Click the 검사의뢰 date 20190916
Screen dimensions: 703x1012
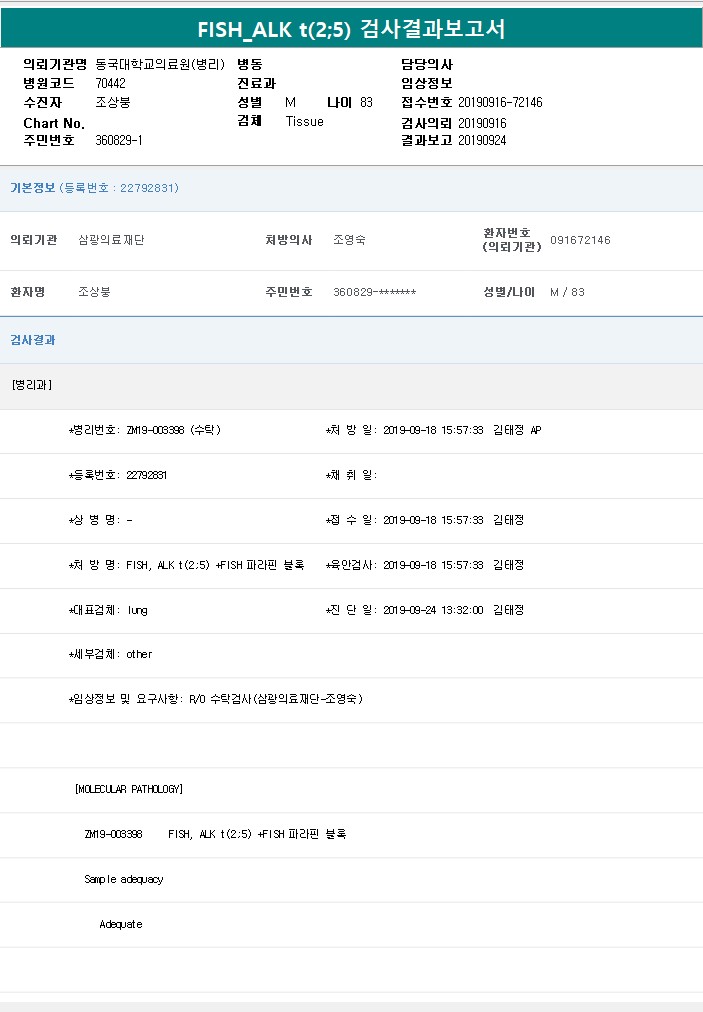482,122
